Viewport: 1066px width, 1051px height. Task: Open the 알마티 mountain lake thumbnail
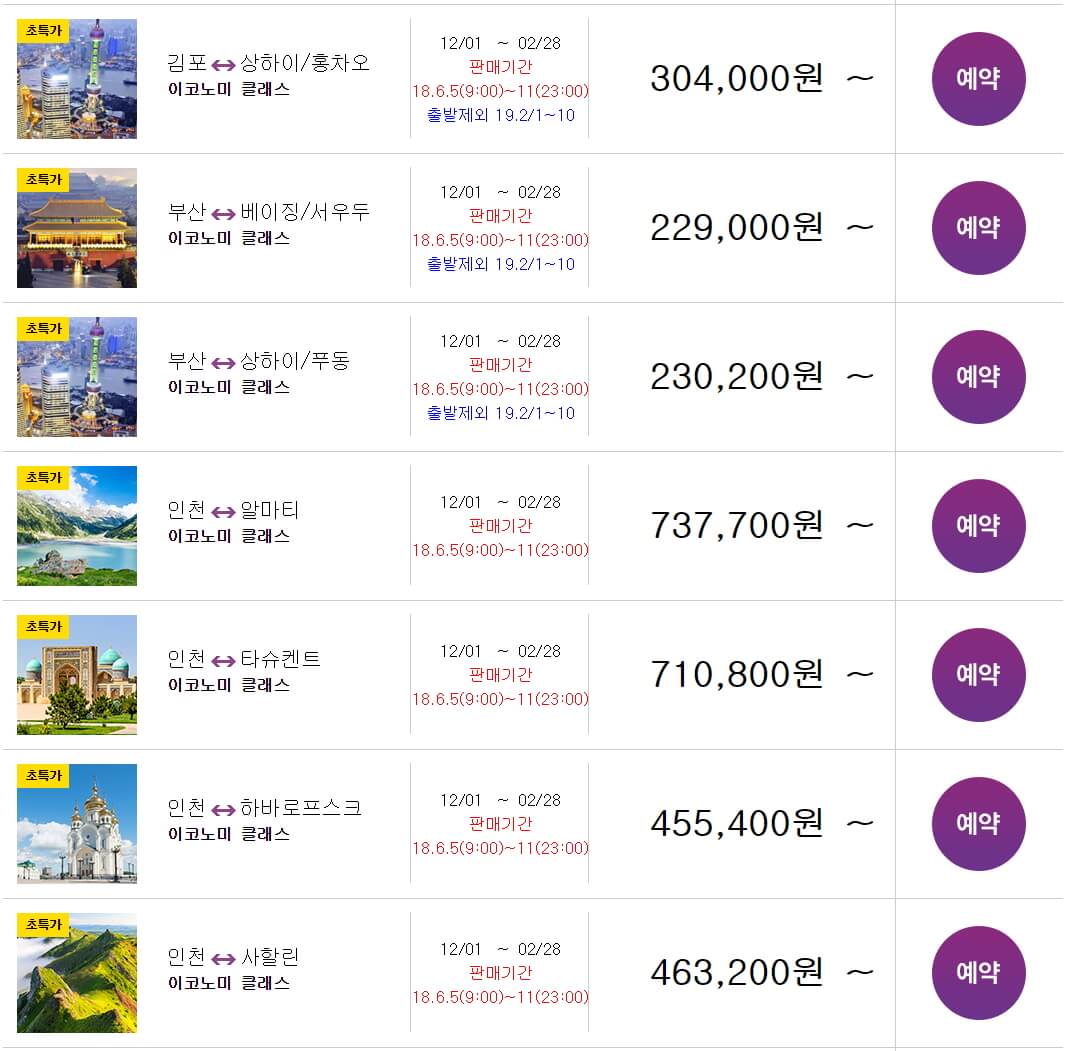pos(77,527)
